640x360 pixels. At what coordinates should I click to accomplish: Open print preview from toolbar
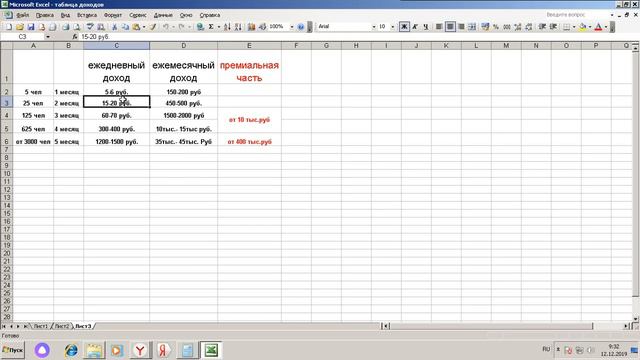pyautogui.click(x=76, y=27)
